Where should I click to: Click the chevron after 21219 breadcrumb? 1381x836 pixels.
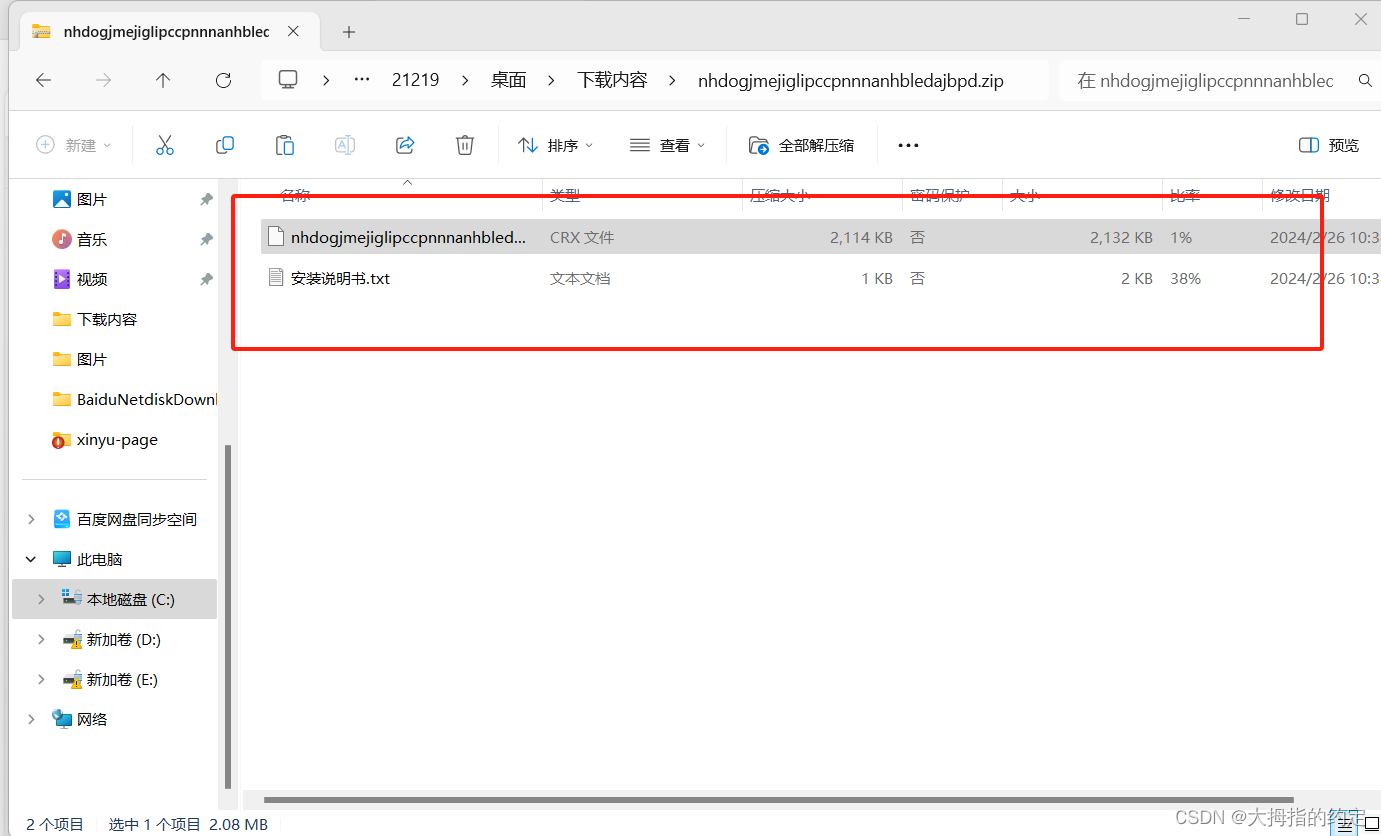(x=465, y=81)
